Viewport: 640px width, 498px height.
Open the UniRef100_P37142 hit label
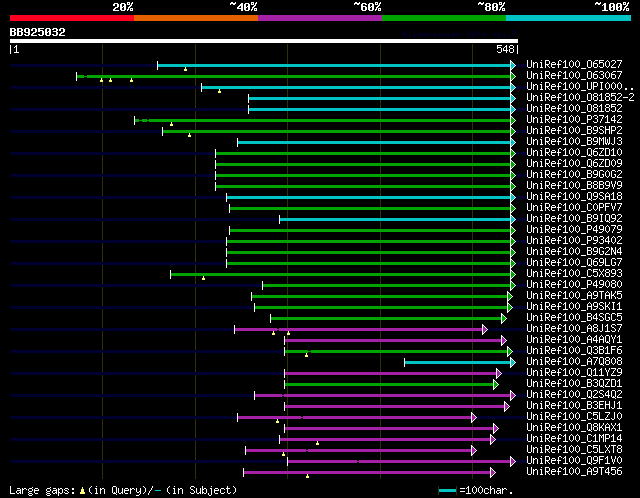coord(574,119)
